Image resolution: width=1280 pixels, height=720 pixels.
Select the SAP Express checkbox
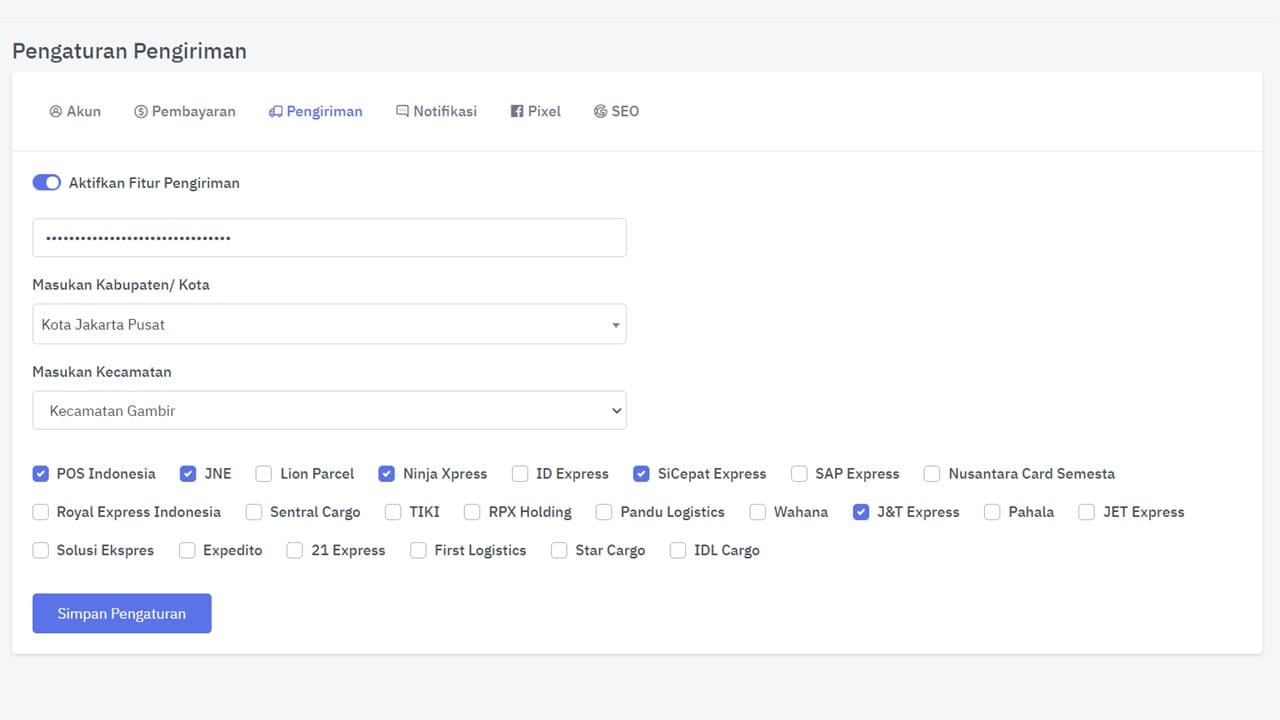point(799,474)
